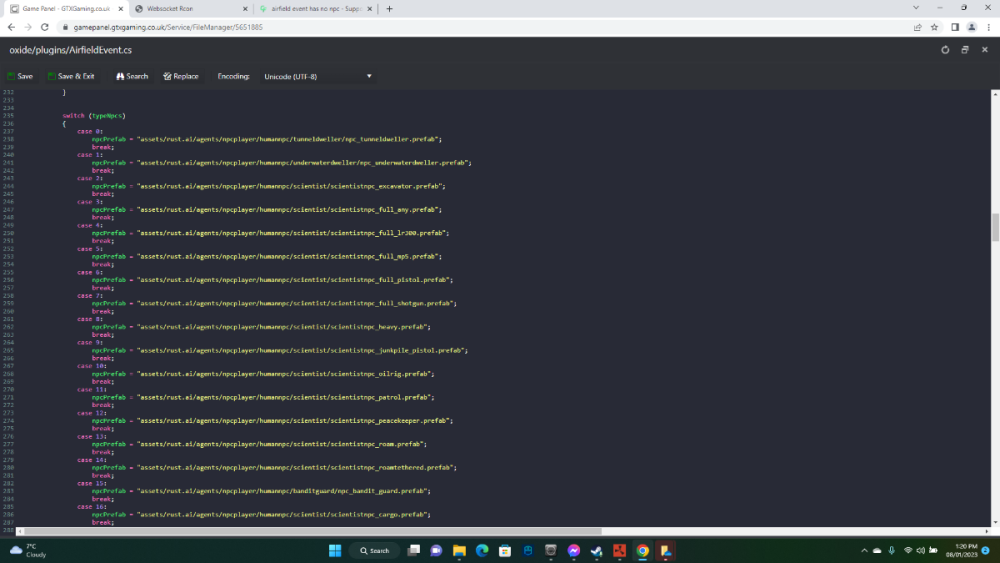Switch to the Game Panel - GTXGaming tab
Image resolution: width=1000 pixels, height=563 pixels.
click(66, 9)
